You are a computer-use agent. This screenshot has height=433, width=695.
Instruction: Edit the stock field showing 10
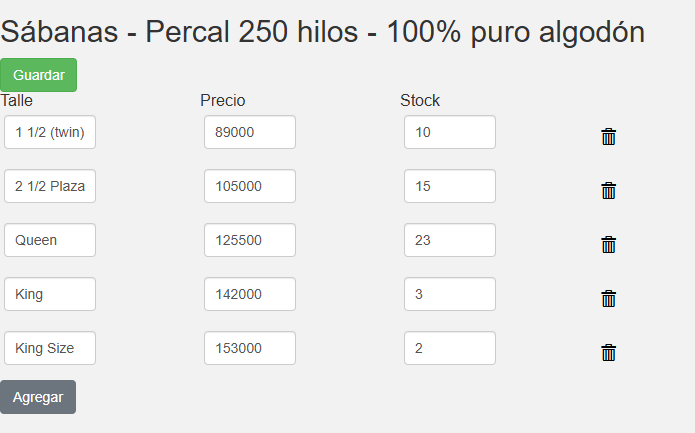(x=450, y=132)
